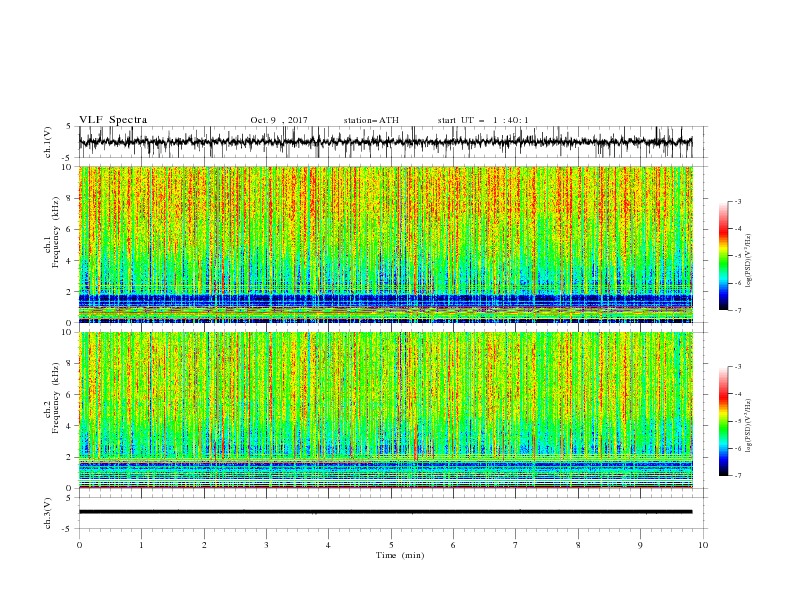Screen dimensions: 792x612
Task: Click the ch.3 flat black waveform trace
Action: point(385,512)
